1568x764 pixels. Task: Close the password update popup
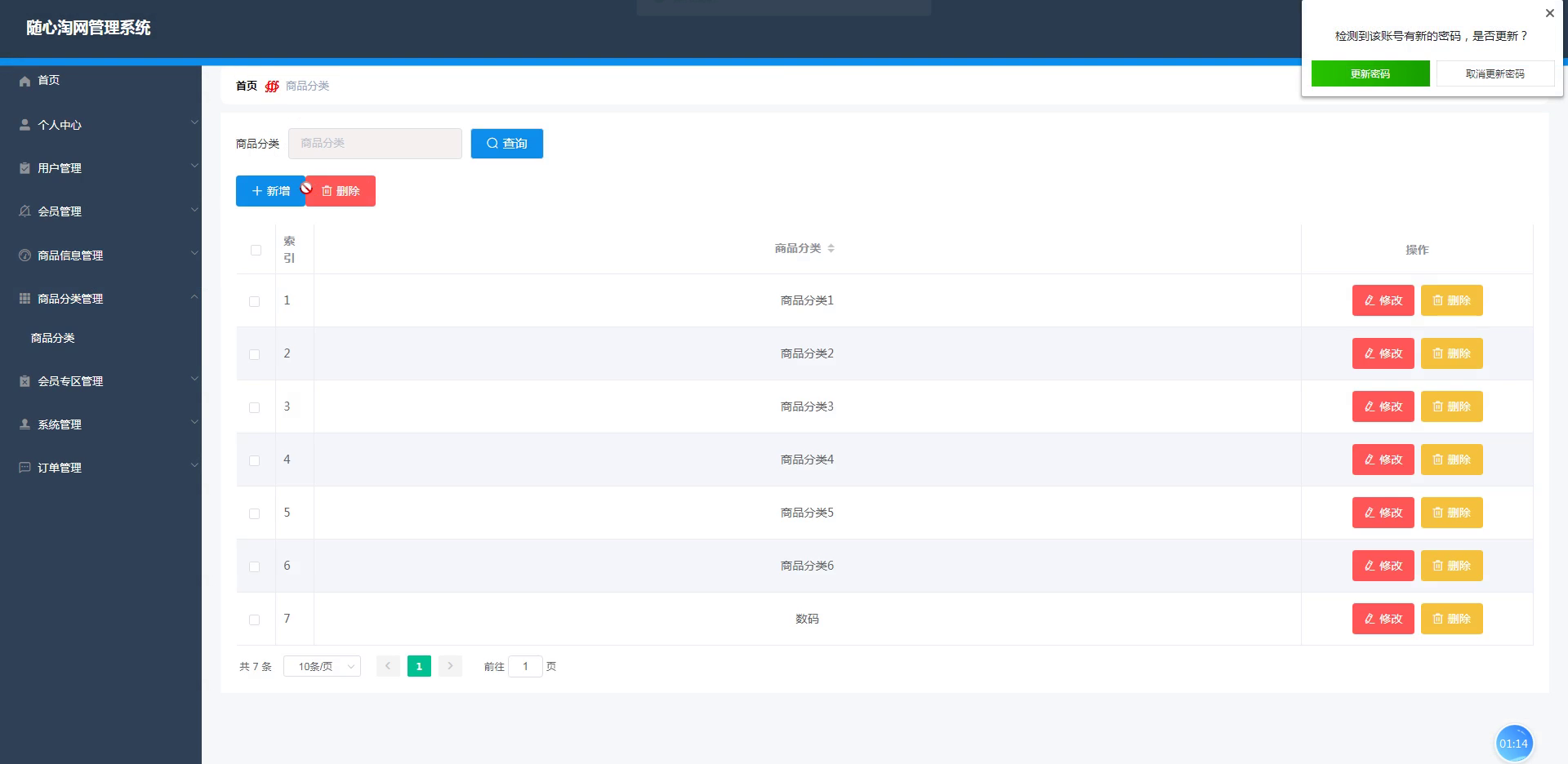coord(1549,13)
